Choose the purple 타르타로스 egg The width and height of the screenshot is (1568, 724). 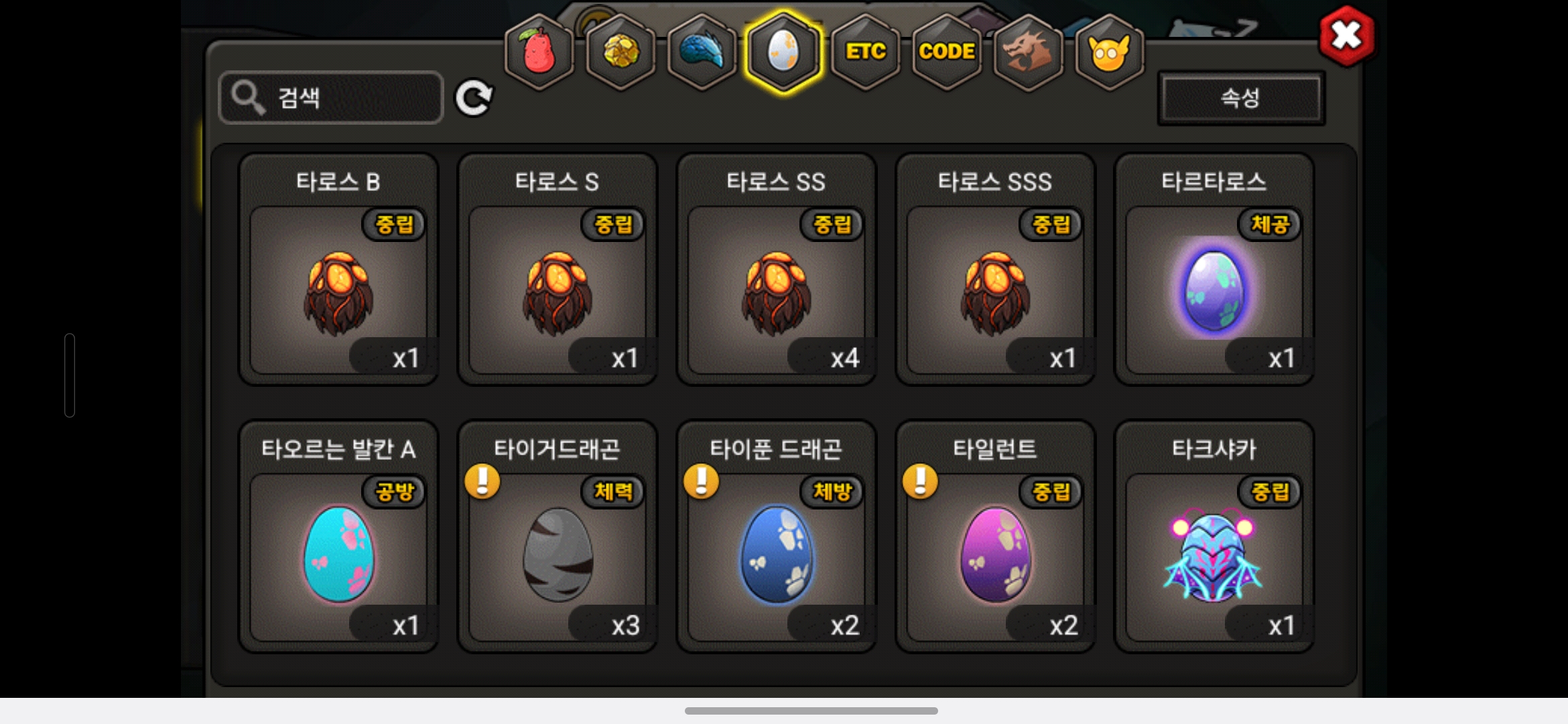pos(1214,269)
